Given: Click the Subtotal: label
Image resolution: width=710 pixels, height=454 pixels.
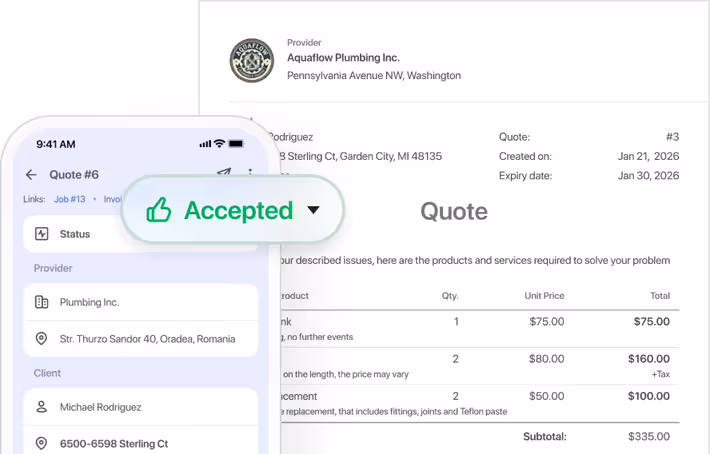Looking at the screenshot, I should (545, 437).
